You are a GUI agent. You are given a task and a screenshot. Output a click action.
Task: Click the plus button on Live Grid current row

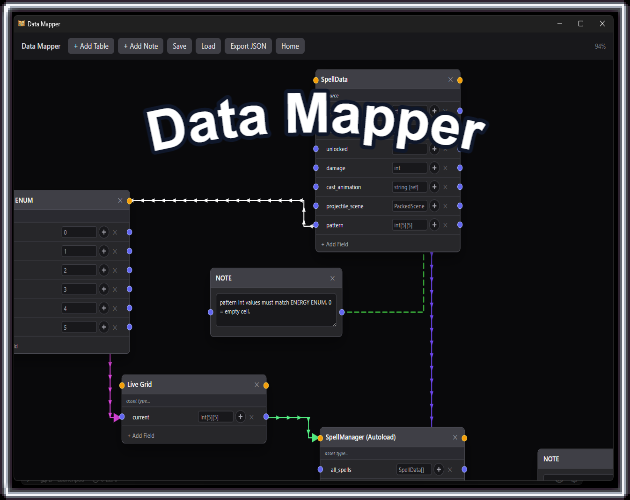pos(240,417)
